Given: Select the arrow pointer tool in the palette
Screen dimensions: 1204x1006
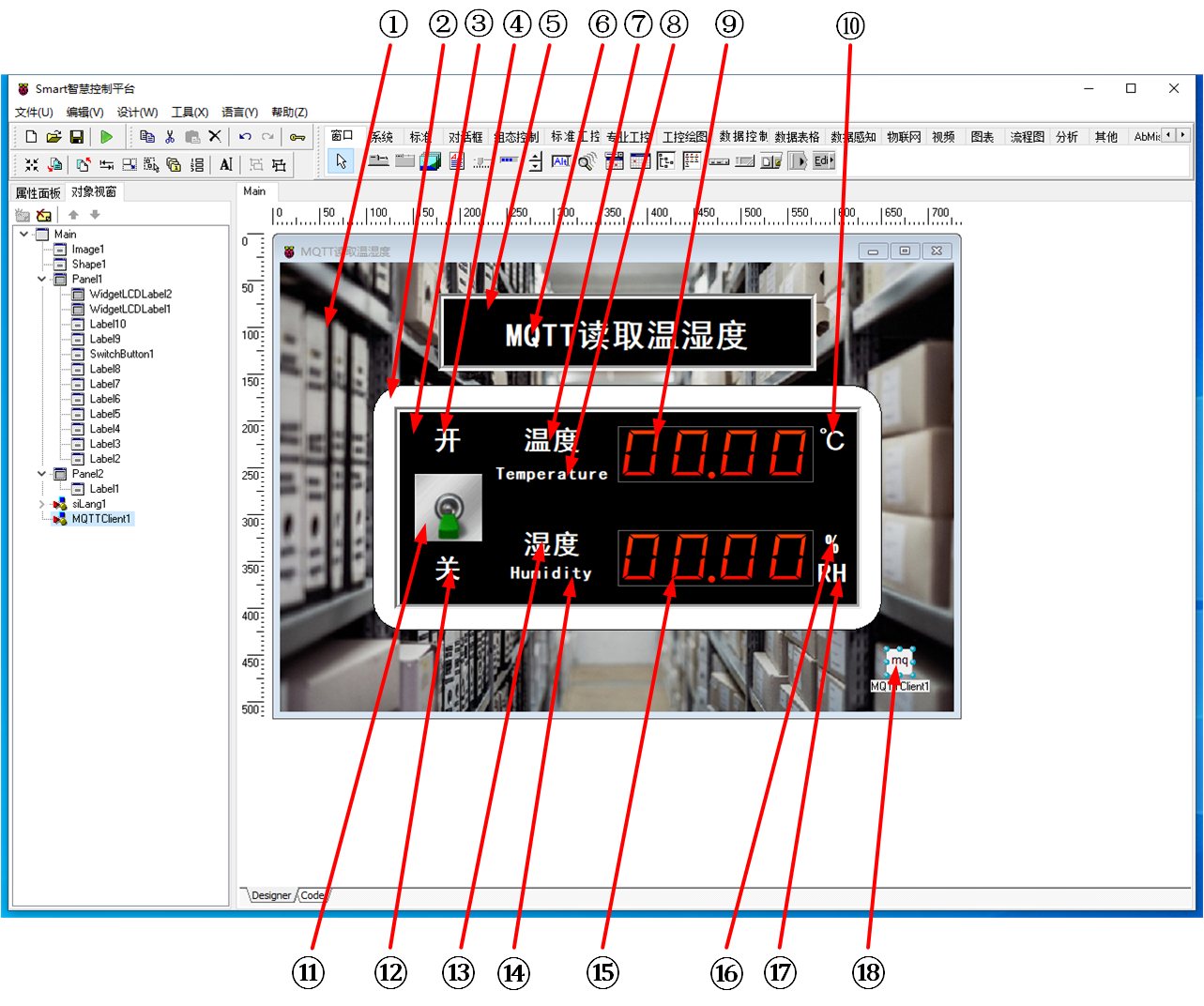Looking at the screenshot, I should (x=341, y=161).
